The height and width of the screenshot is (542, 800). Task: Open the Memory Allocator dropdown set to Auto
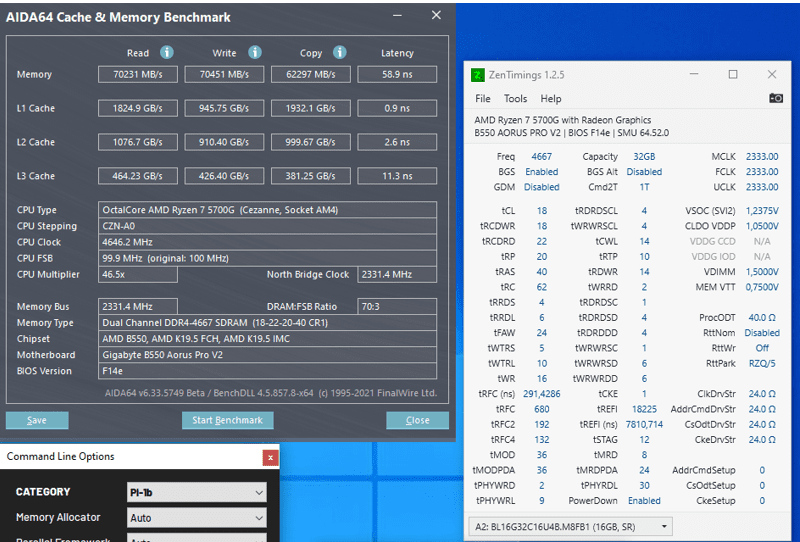pos(197,518)
